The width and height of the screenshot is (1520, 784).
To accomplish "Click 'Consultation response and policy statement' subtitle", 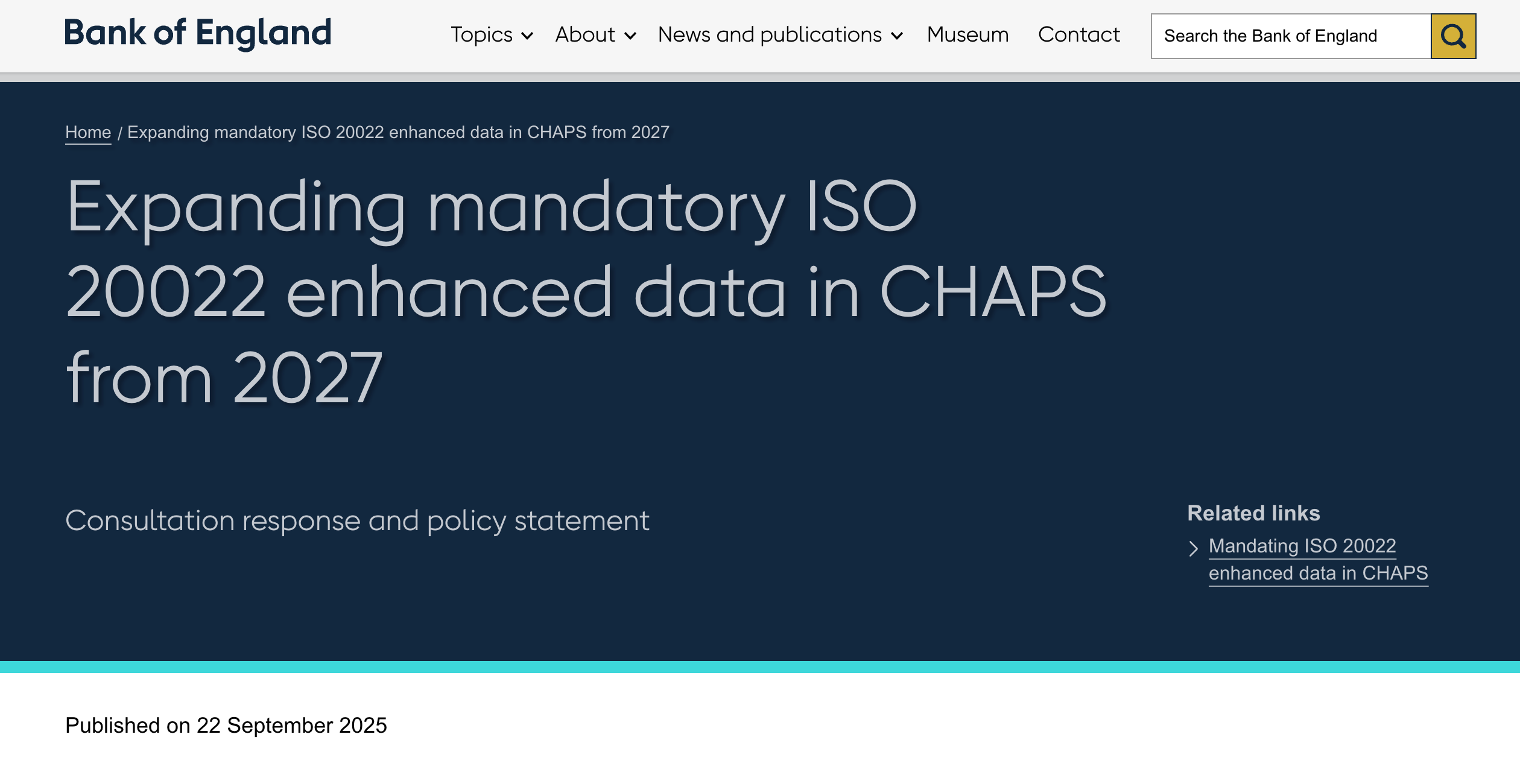I will click(x=357, y=521).
